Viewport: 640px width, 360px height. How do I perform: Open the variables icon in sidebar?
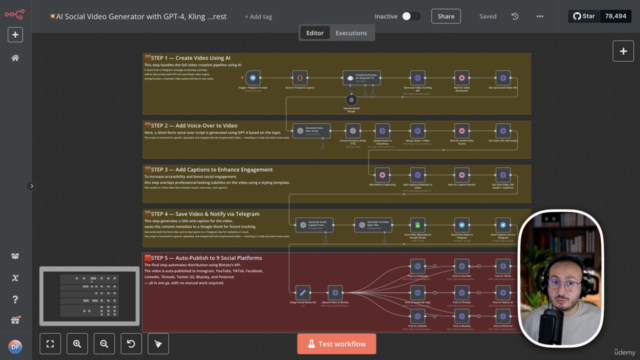(x=15, y=278)
